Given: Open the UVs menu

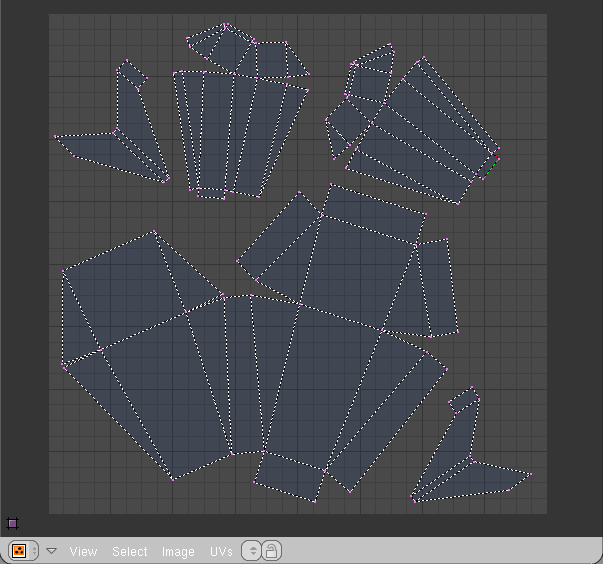Looking at the screenshot, I should [221, 551].
